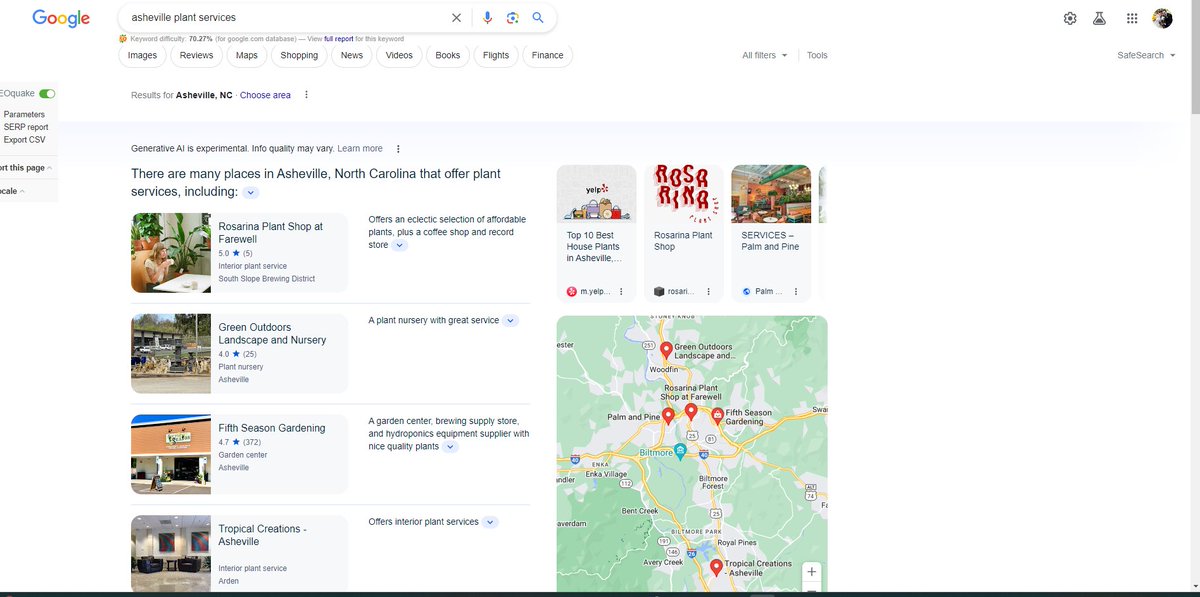Click the blue search magnifier button

click(538, 18)
